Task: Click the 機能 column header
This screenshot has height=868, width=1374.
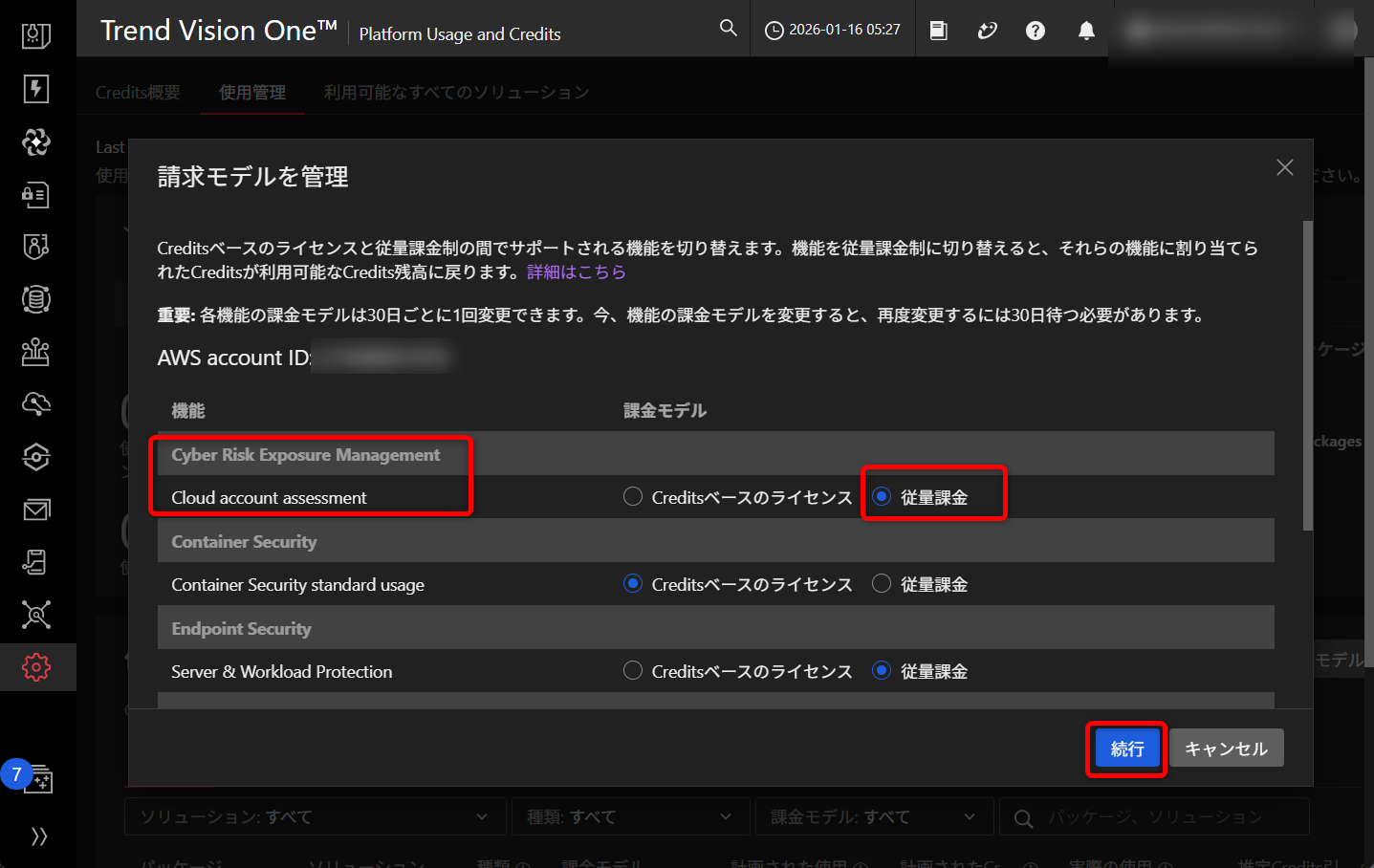Action: point(188,410)
